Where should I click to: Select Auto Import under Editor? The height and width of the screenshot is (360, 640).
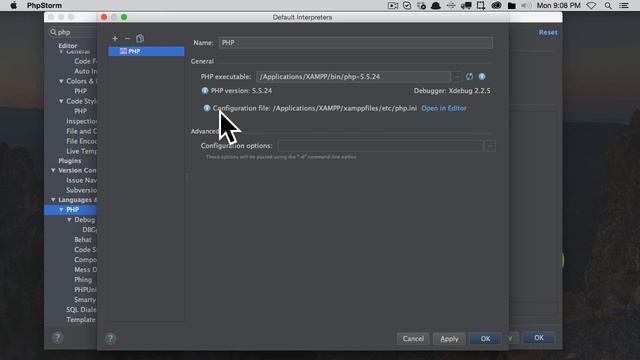(x=85, y=71)
